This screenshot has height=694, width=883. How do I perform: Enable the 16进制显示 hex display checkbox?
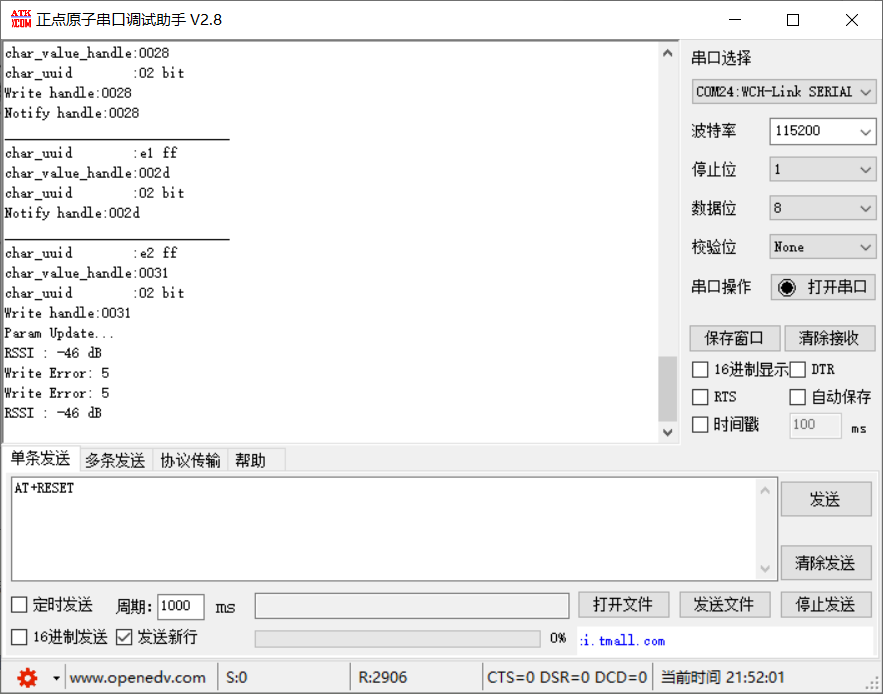coord(700,369)
